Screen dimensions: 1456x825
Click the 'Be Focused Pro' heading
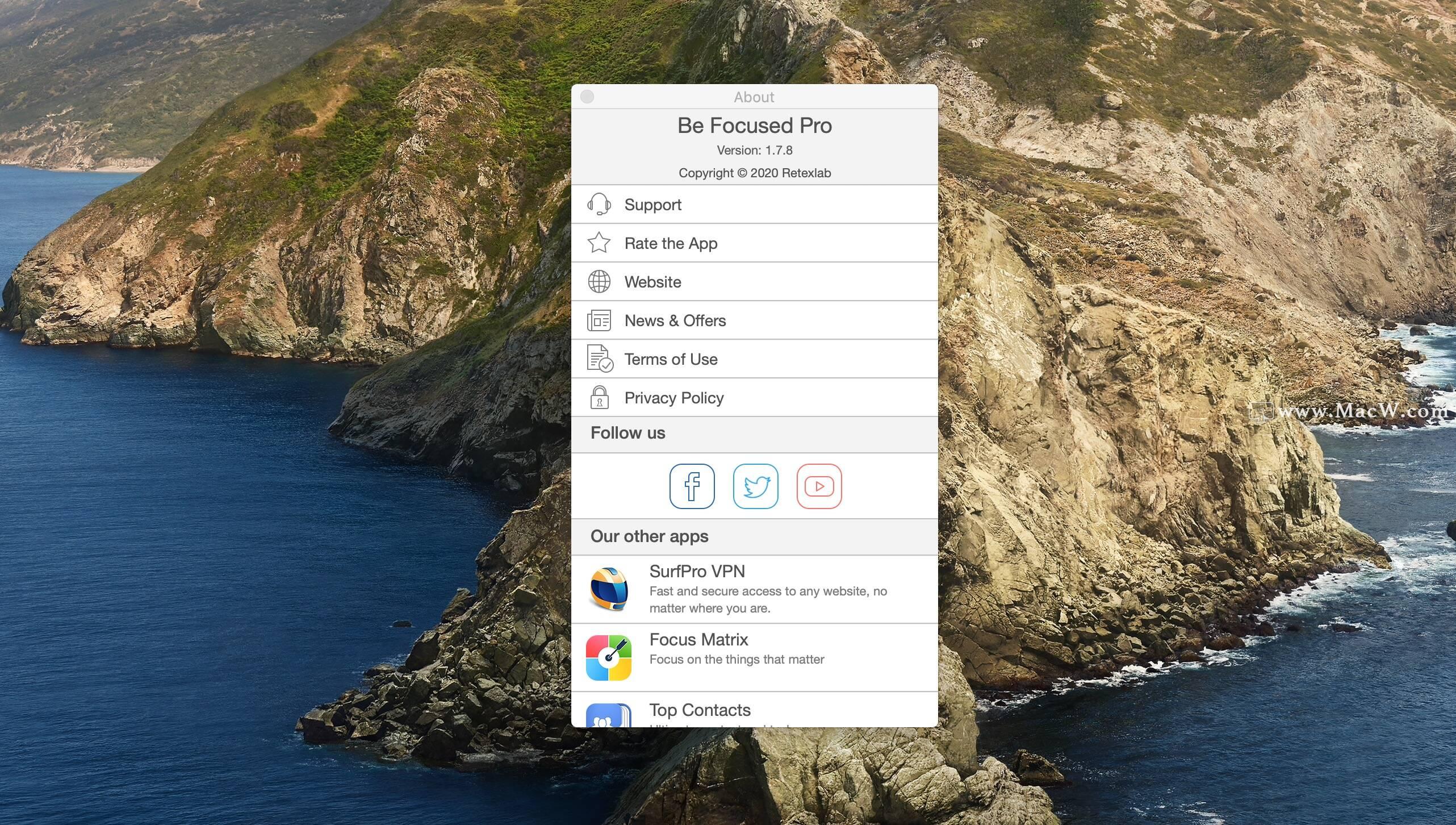755,125
